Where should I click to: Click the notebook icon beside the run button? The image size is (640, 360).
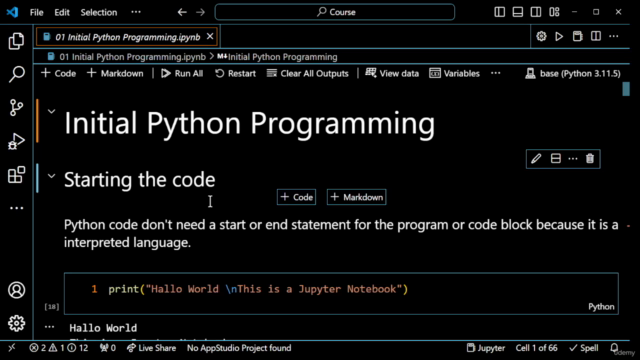pyautogui.click(x=577, y=36)
